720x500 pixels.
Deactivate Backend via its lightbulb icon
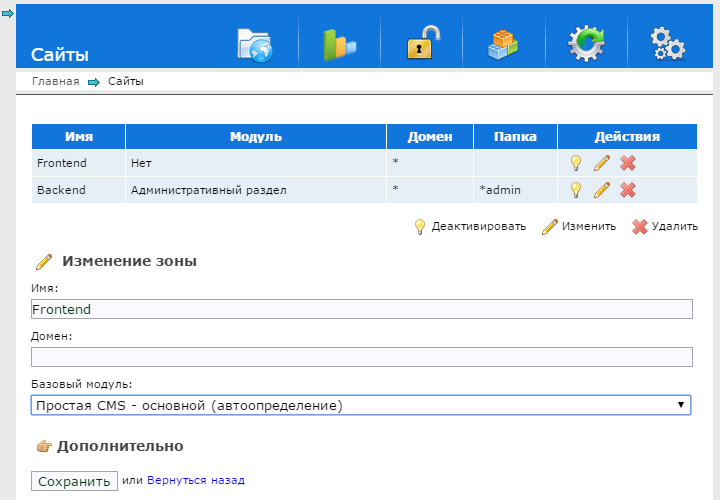[575, 190]
